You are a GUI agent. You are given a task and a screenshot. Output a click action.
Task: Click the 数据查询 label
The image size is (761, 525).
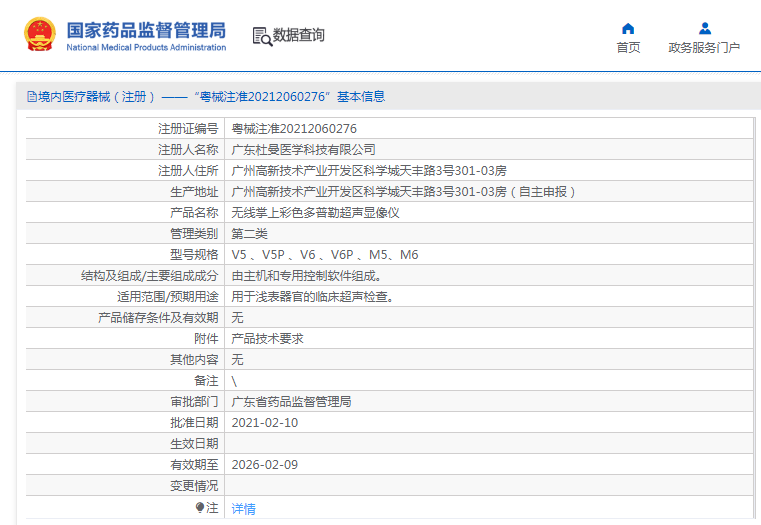tap(298, 35)
